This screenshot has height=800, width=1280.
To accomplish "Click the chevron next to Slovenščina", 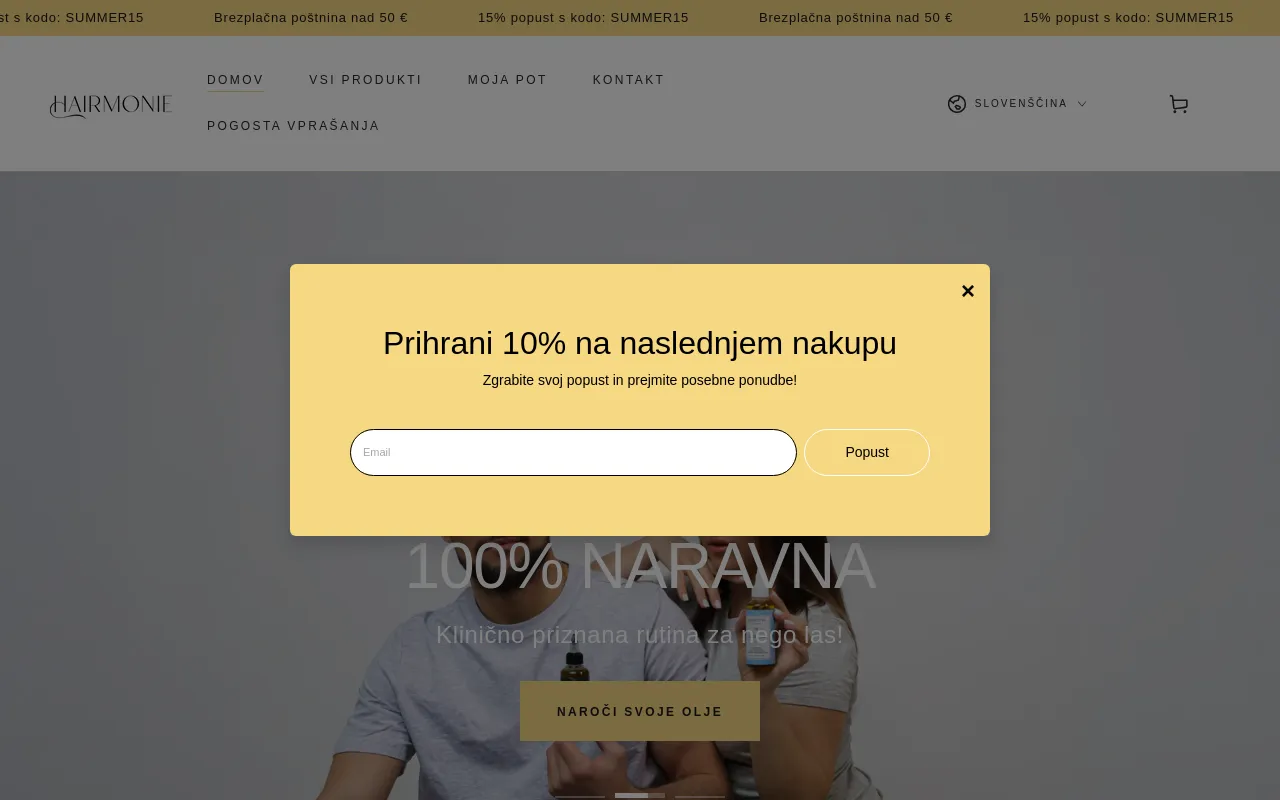I will 1082,104.
